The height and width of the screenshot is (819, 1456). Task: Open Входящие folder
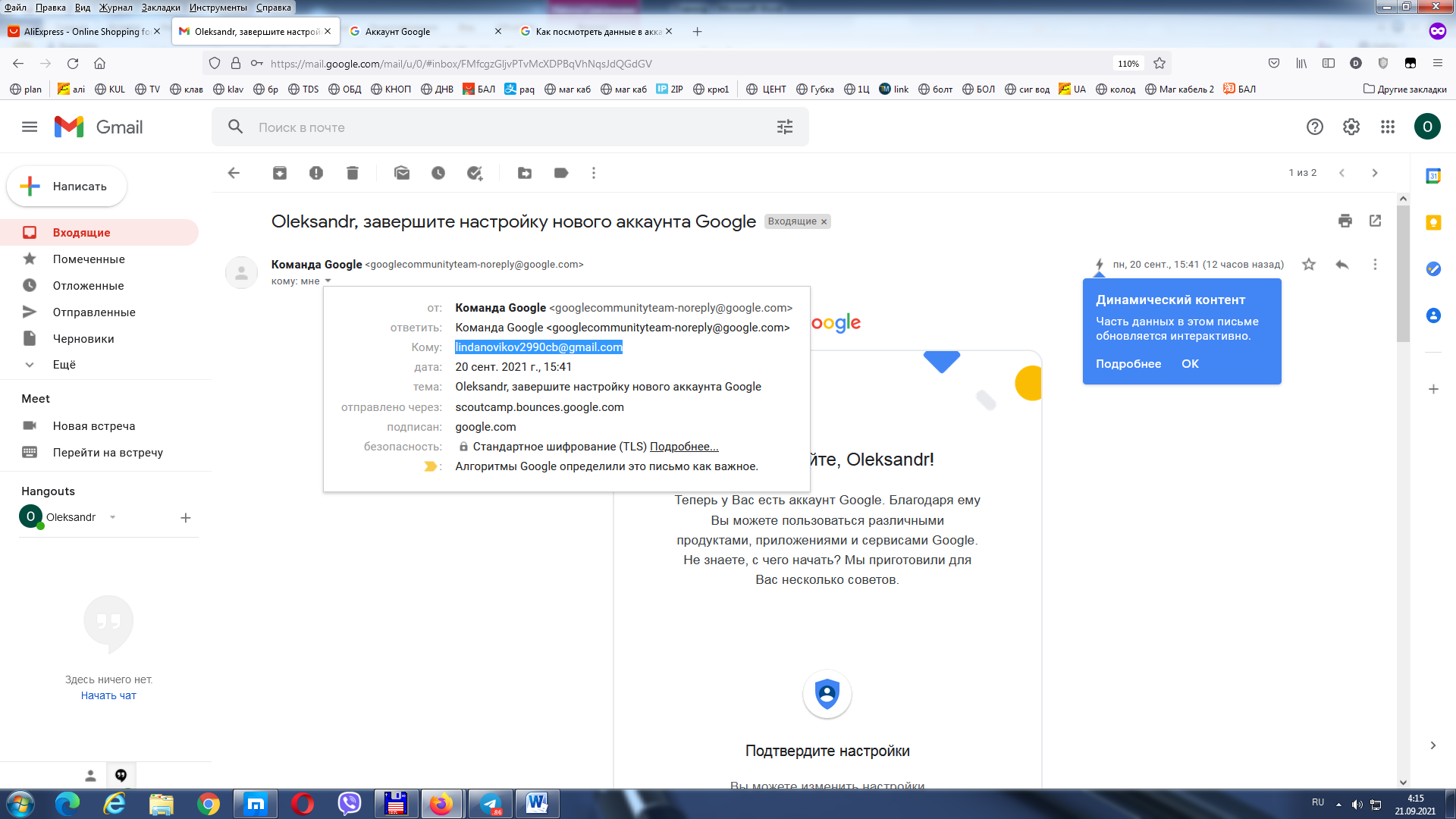click(99, 232)
